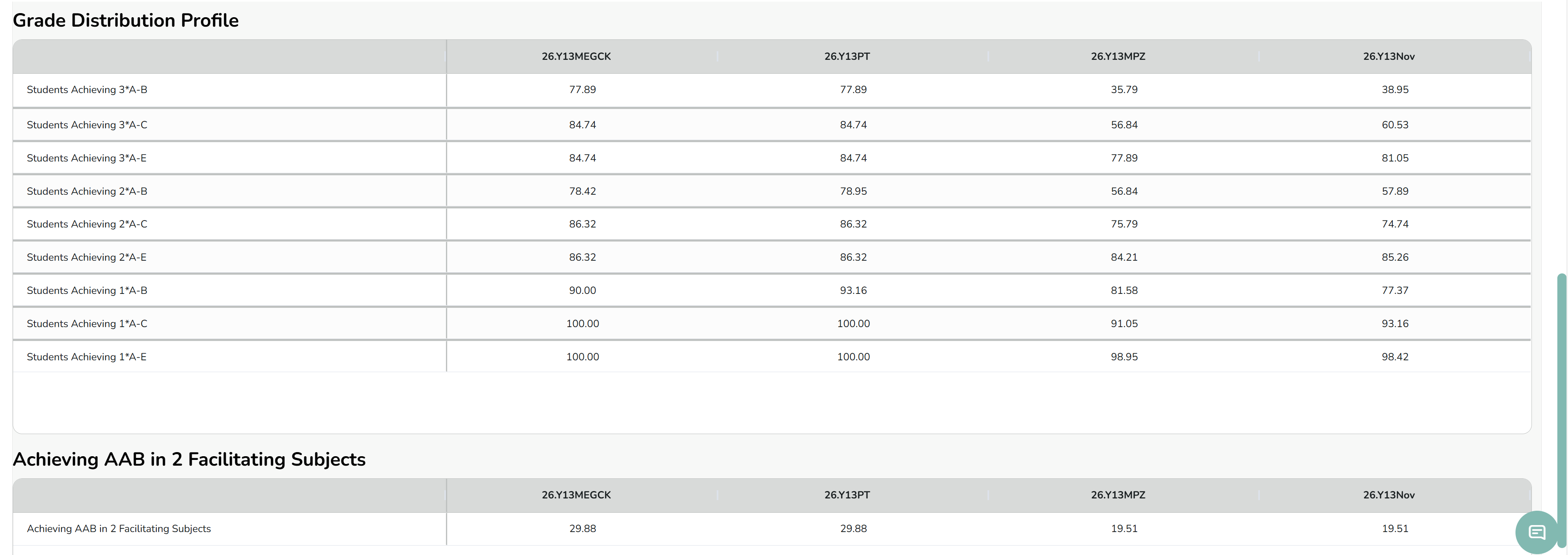Screen dimensions: 1568x555
Task: Click the 93.16 value for 1*A-B under 26.Y13PT
Action: (x=853, y=291)
